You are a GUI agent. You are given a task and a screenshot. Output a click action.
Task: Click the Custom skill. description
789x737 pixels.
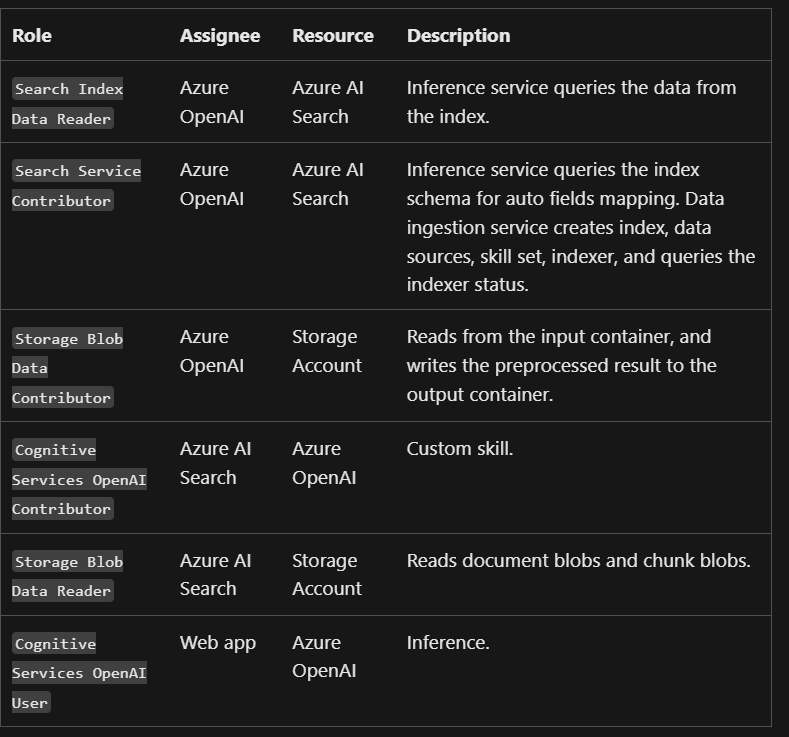point(460,449)
